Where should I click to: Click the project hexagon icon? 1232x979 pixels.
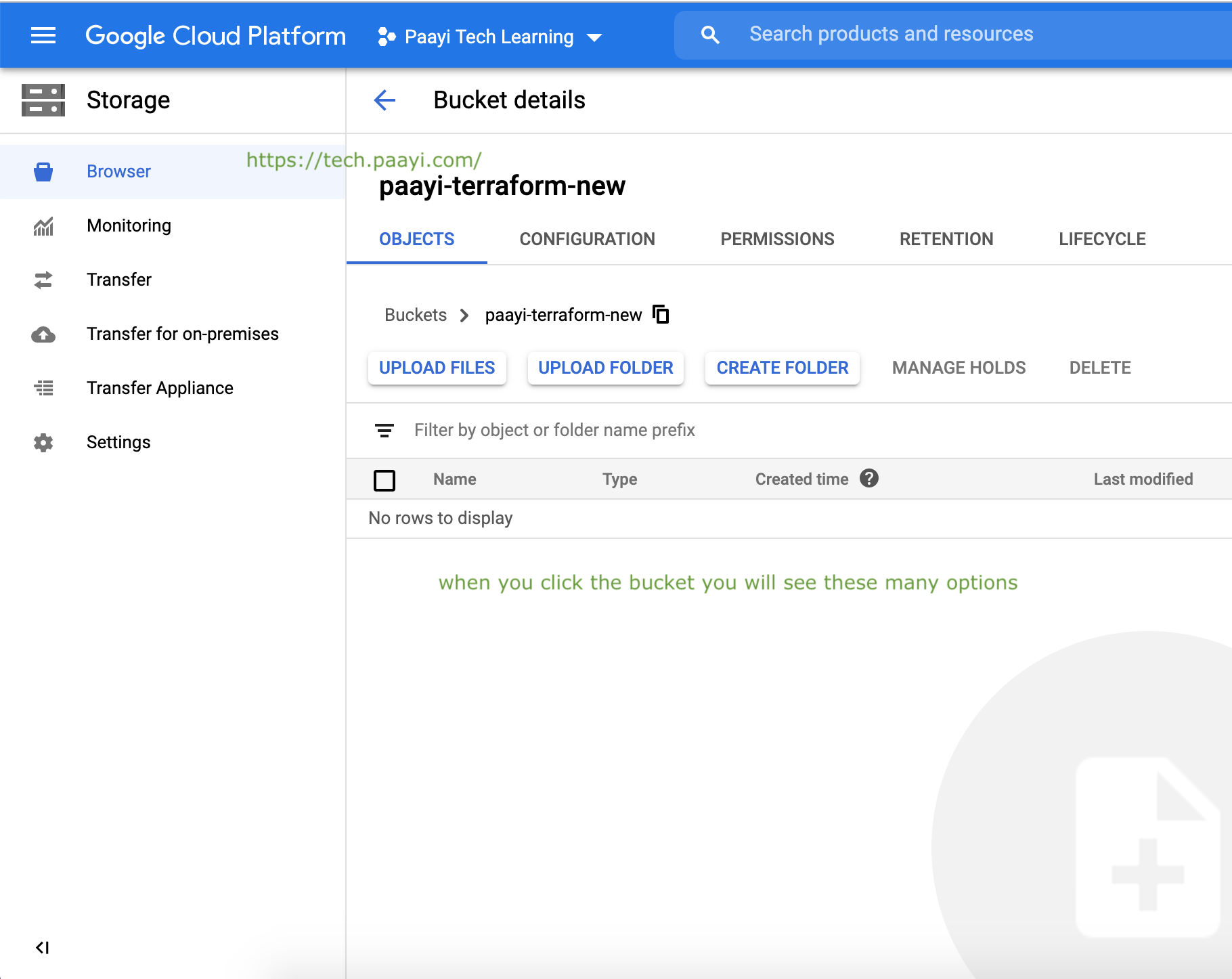click(387, 37)
